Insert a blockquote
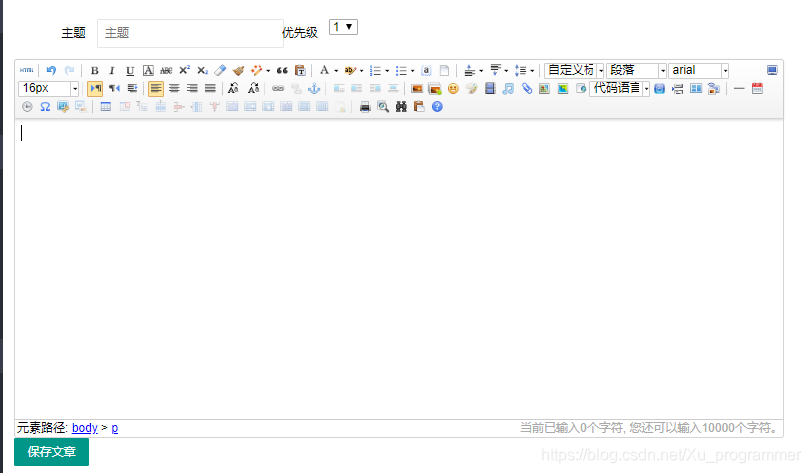The width and height of the screenshot is (811, 473). point(282,70)
